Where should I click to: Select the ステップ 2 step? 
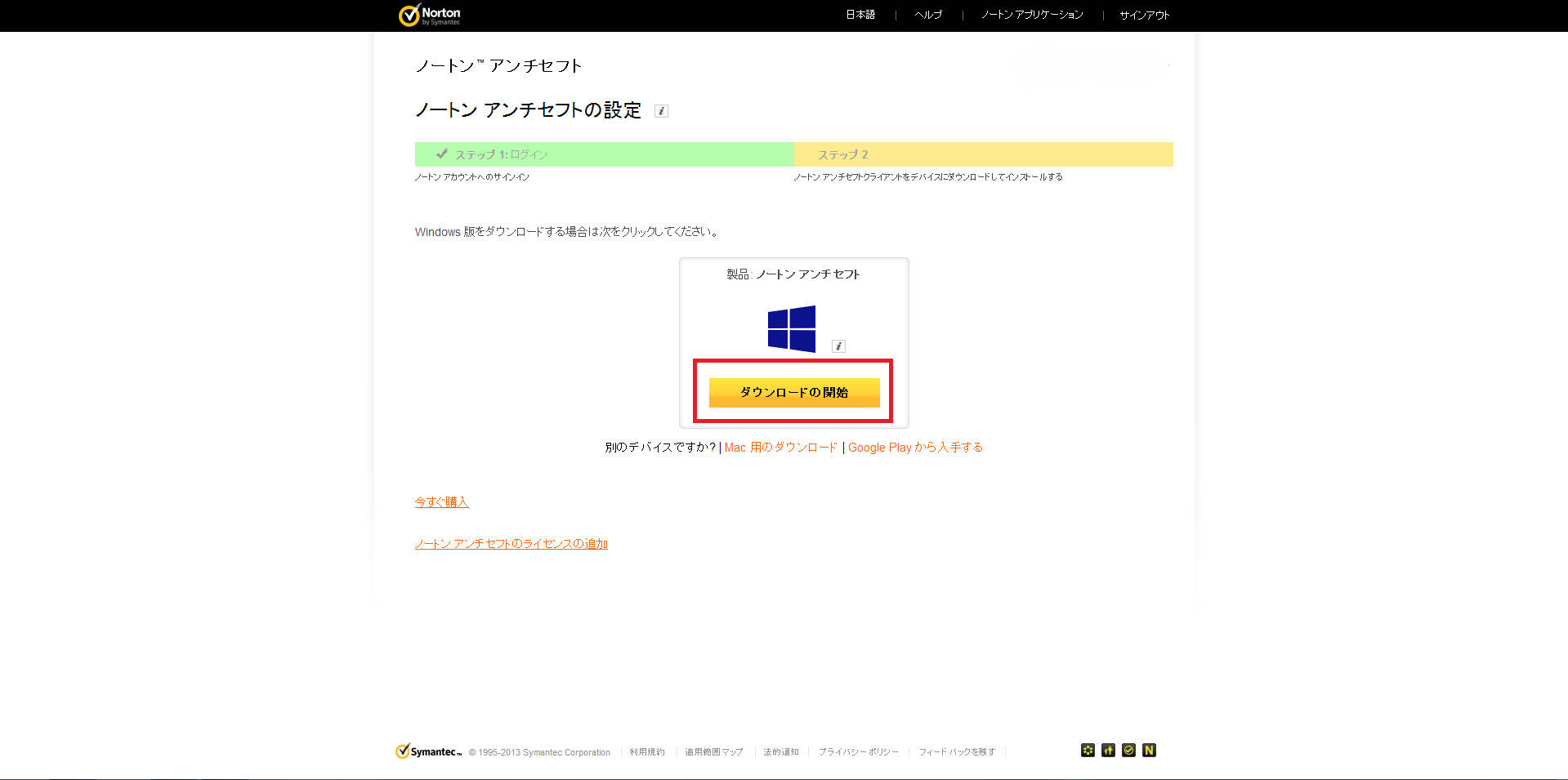coord(984,154)
